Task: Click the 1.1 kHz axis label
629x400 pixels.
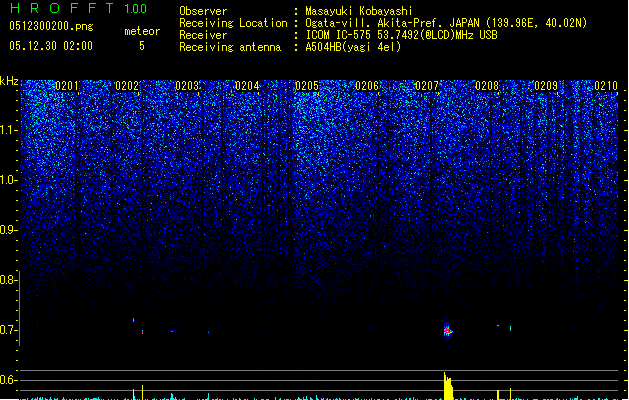Action: click(8, 130)
